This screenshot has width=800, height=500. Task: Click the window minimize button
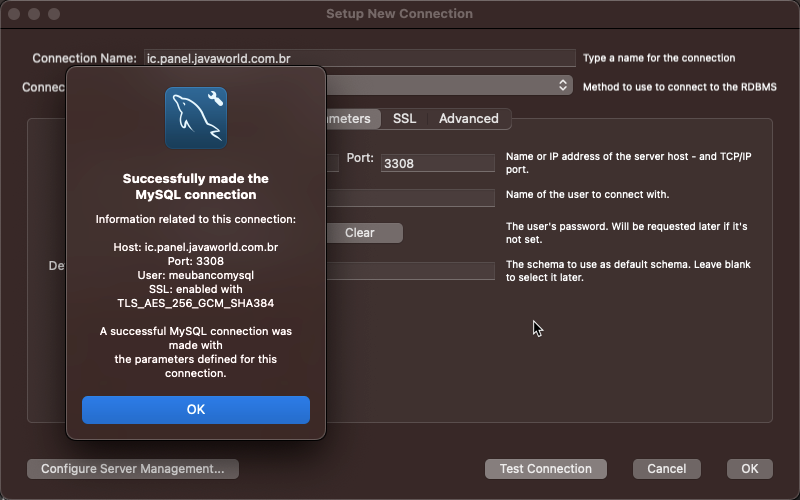click(x=34, y=14)
